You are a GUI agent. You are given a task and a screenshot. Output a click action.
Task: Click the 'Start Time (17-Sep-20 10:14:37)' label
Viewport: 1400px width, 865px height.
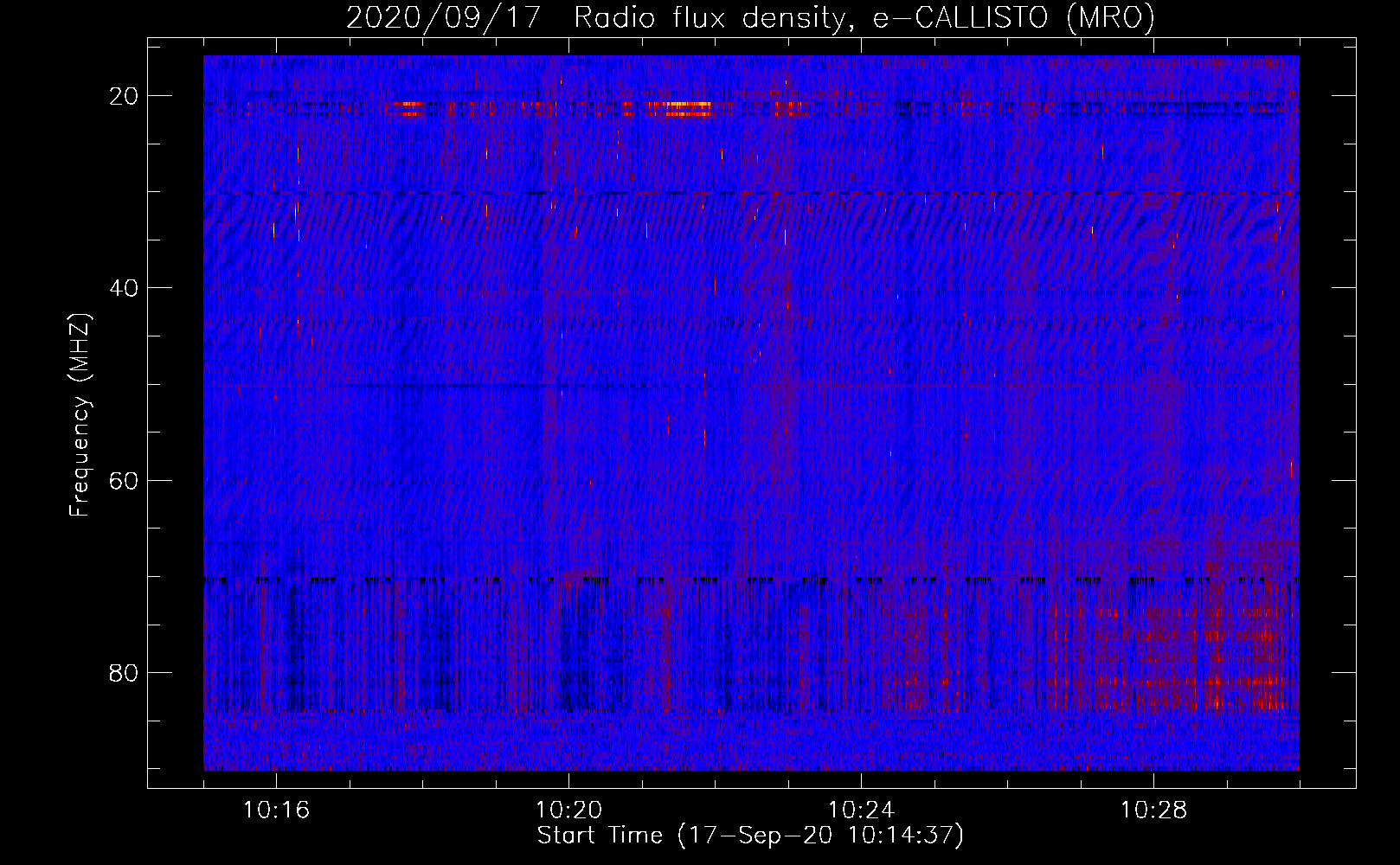(750, 836)
